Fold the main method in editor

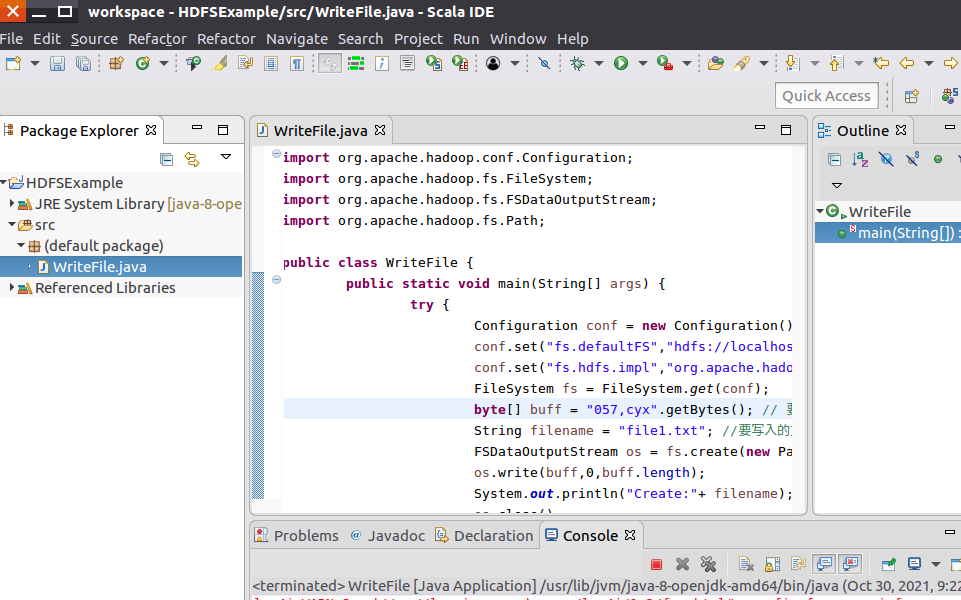tap(276, 279)
